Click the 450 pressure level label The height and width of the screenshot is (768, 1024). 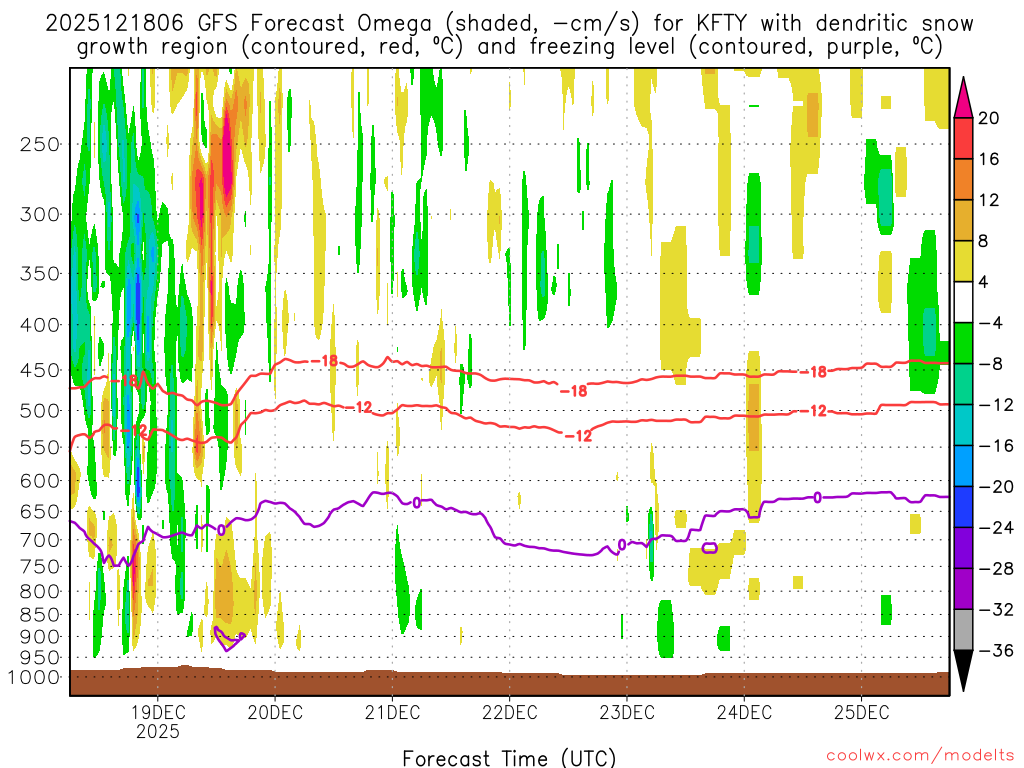tap(40, 370)
